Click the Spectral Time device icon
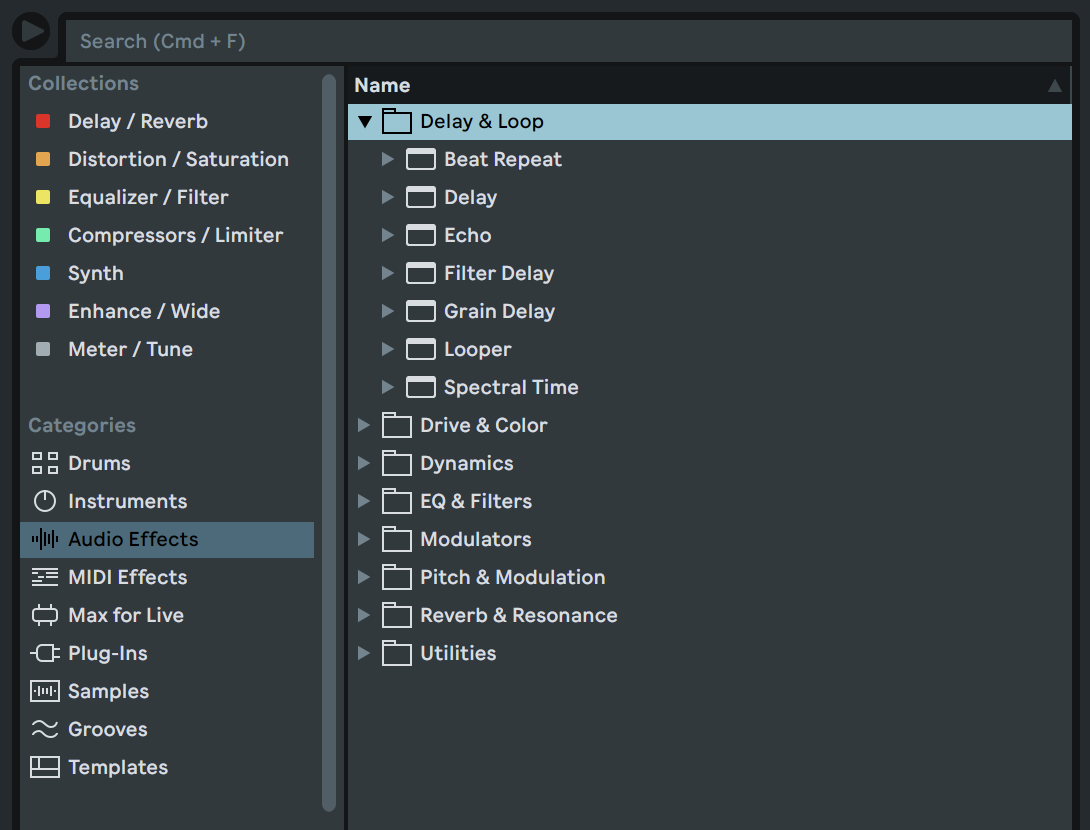The width and height of the screenshot is (1090, 830). point(421,387)
